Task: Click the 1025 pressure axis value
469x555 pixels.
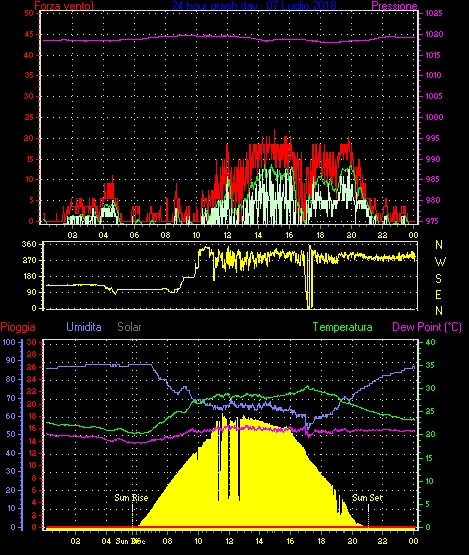Action: coord(434,13)
